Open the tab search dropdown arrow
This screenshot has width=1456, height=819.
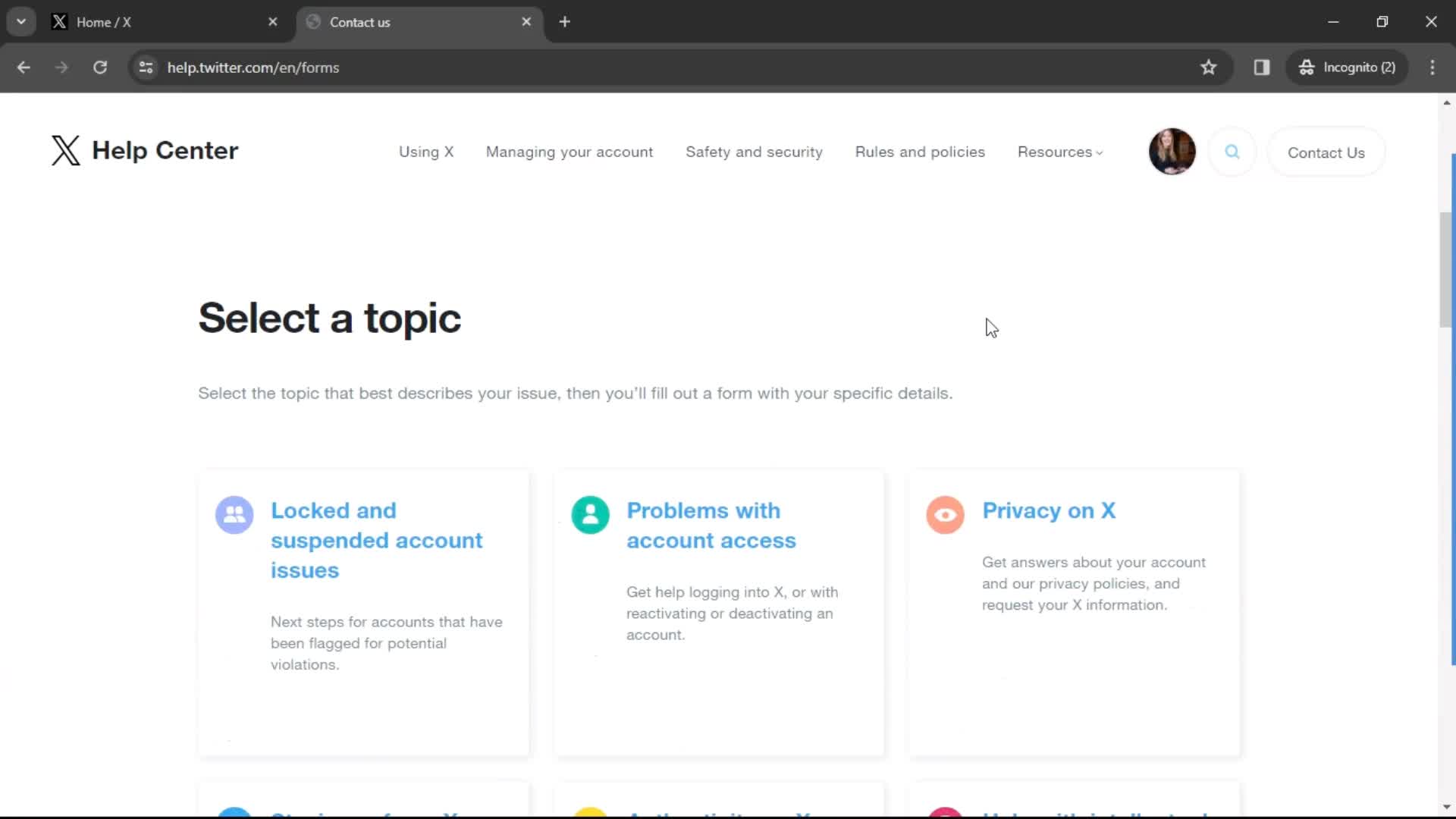coord(21,22)
